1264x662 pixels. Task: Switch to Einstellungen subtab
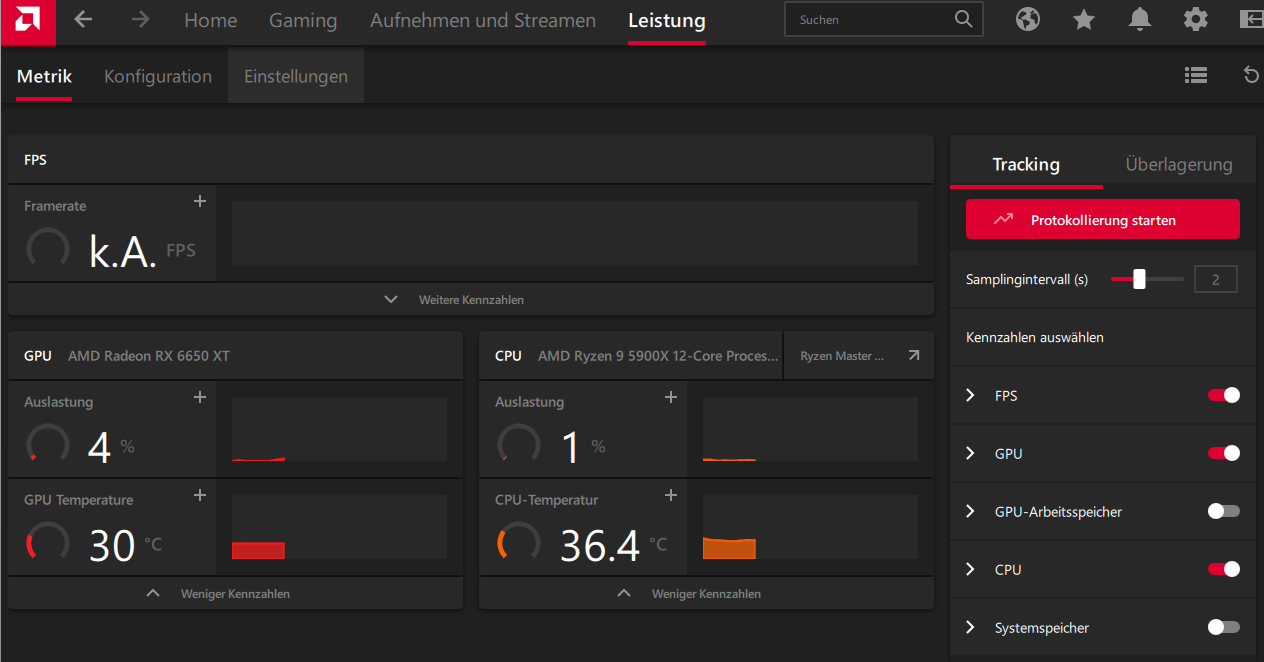296,76
